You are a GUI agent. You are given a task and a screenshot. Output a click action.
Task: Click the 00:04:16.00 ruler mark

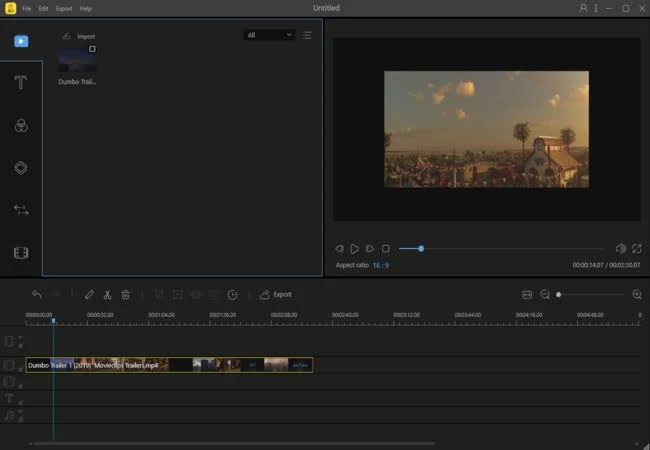click(529, 315)
